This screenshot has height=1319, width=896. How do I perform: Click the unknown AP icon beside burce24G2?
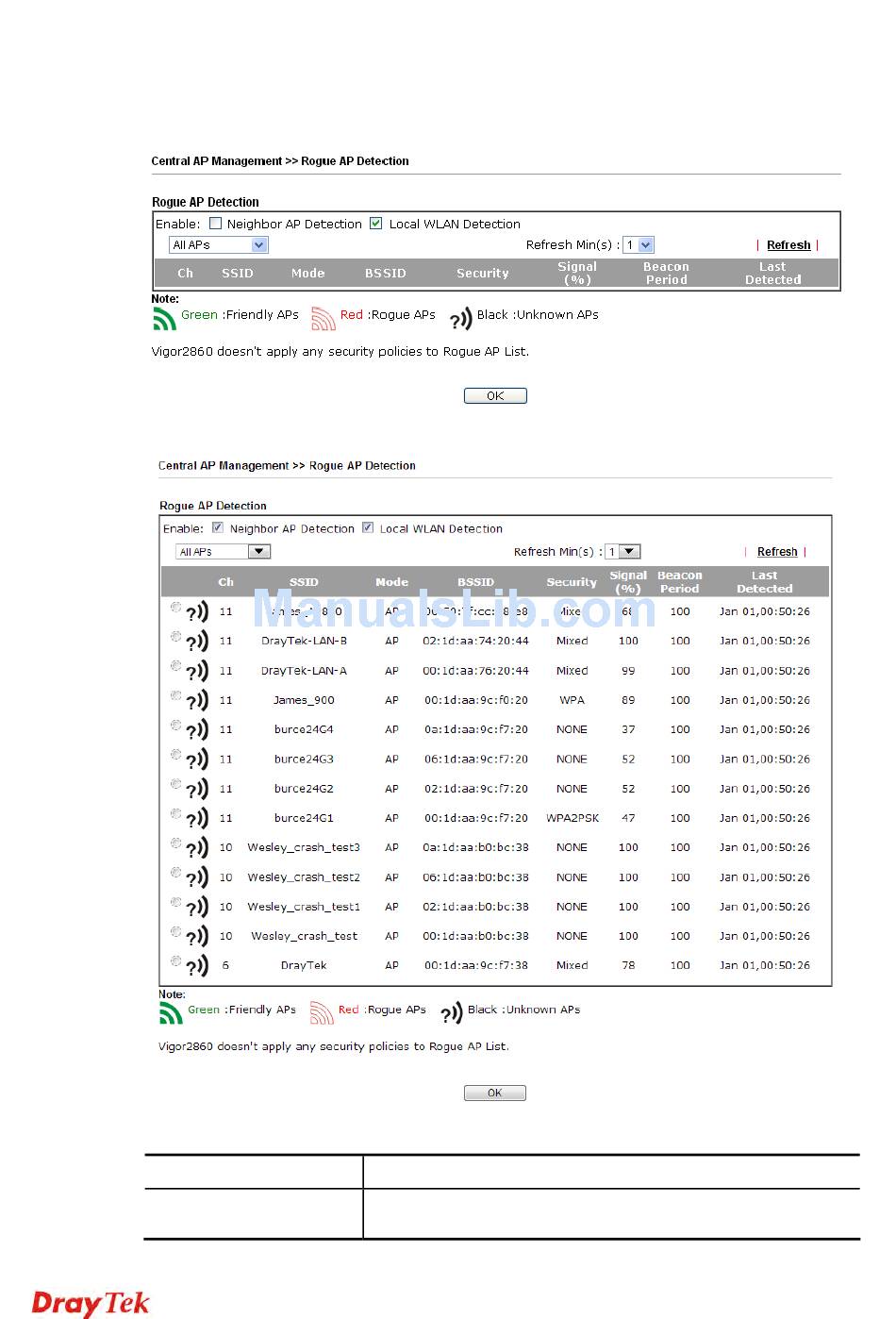[197, 790]
